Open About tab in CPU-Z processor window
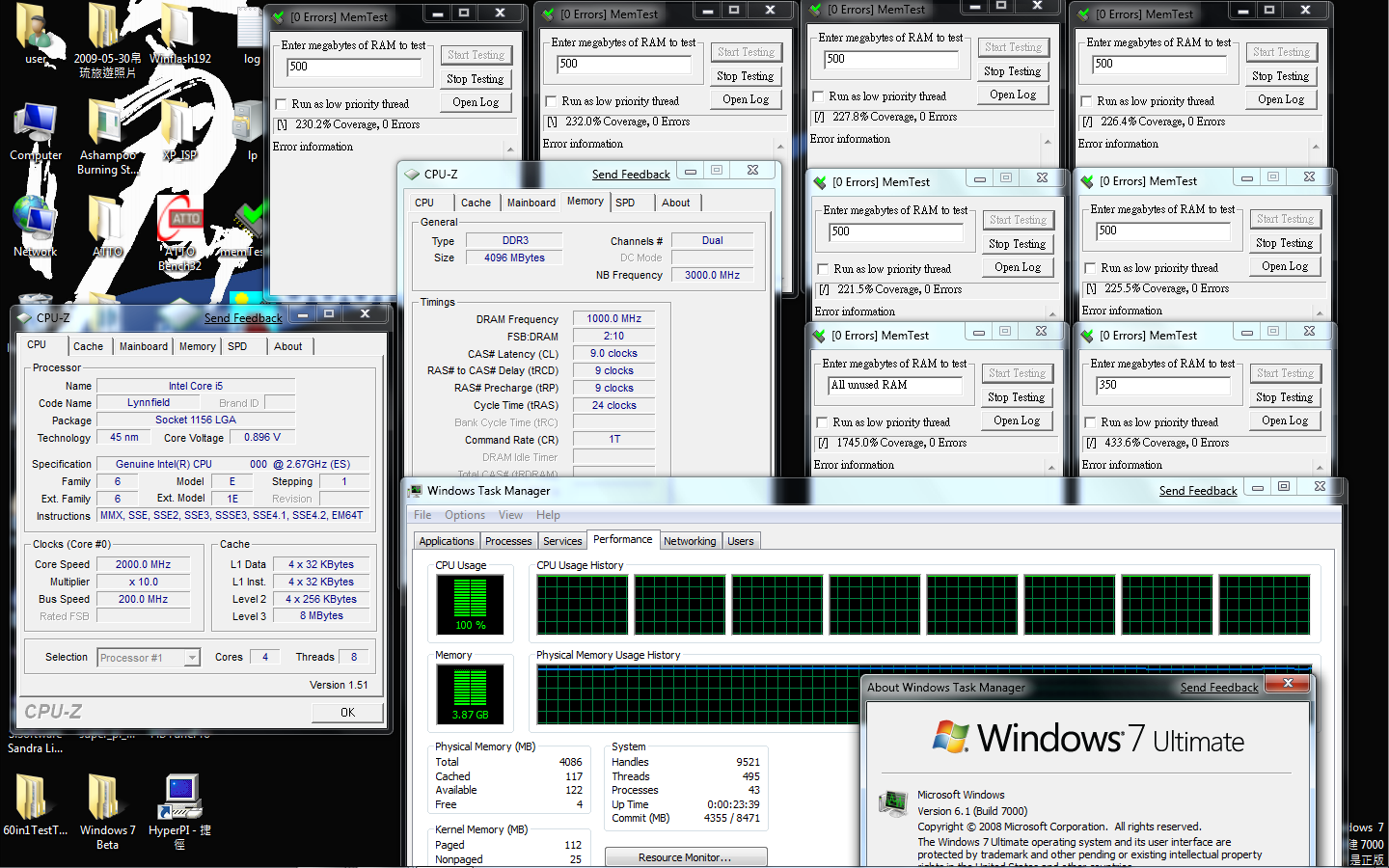Image resolution: width=1389 pixels, height=868 pixels. (x=288, y=346)
